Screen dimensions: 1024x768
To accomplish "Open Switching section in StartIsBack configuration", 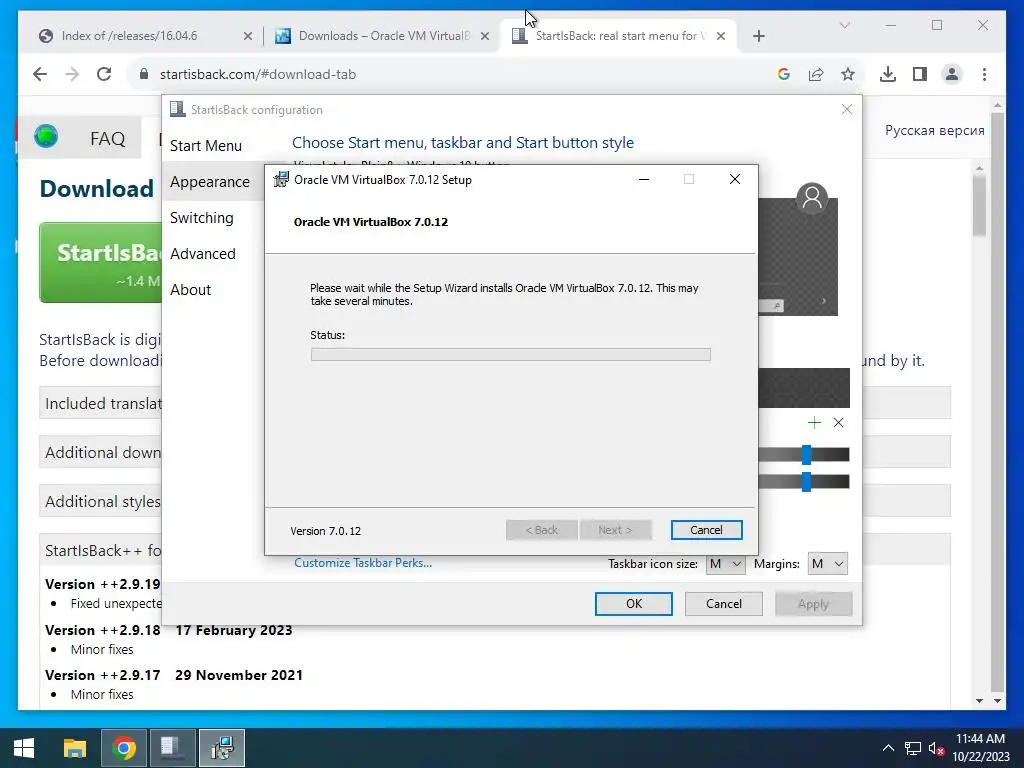I will (x=201, y=217).
